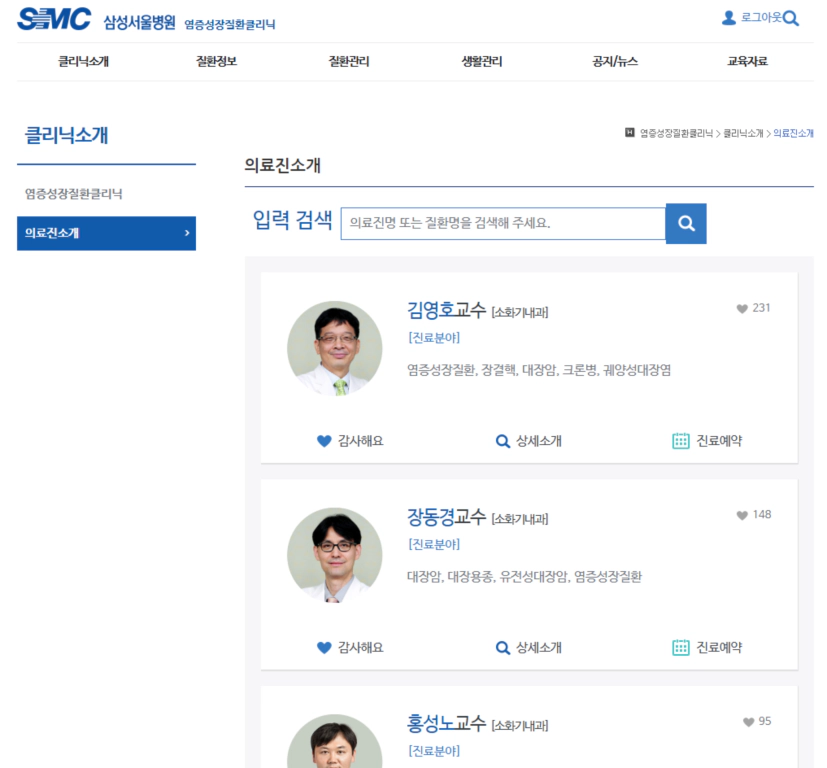Click 염증성장질환클리닉 in the breadcrumb

[676, 133]
